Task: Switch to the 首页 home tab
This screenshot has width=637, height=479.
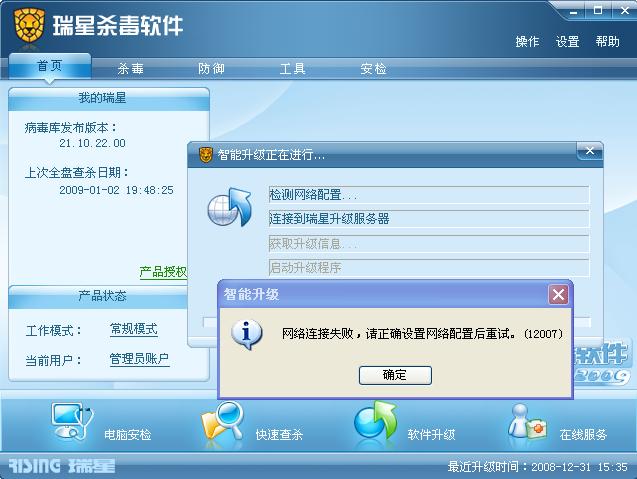Action: pos(50,66)
